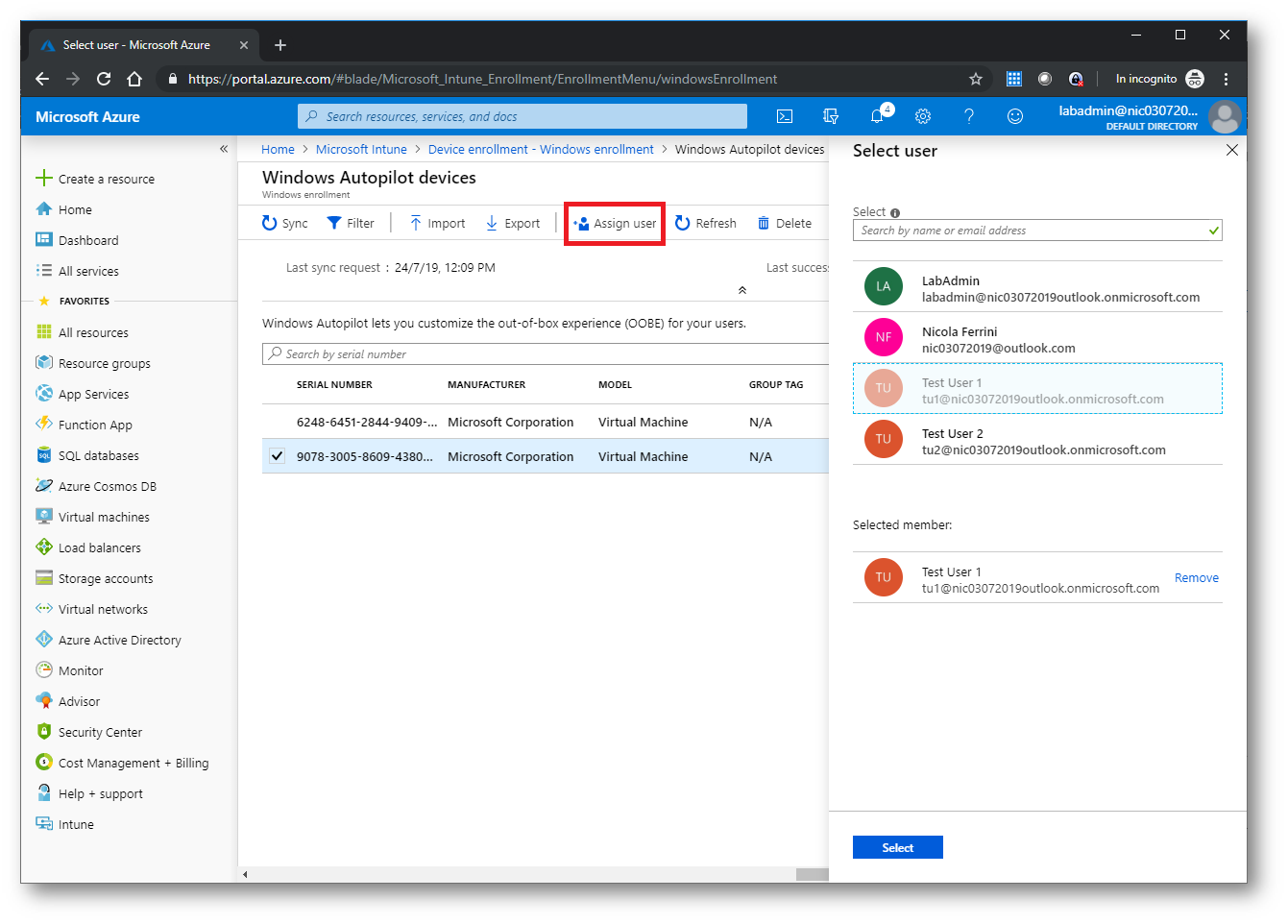1288x924 pixels.
Task: Open Chrome three-dot menu
Action: [x=1226, y=79]
